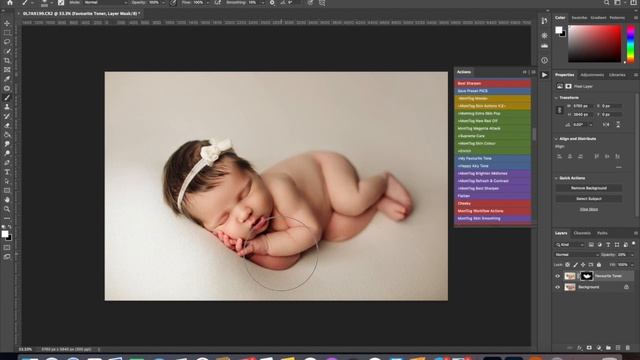Collapse the Transform section

click(556, 98)
